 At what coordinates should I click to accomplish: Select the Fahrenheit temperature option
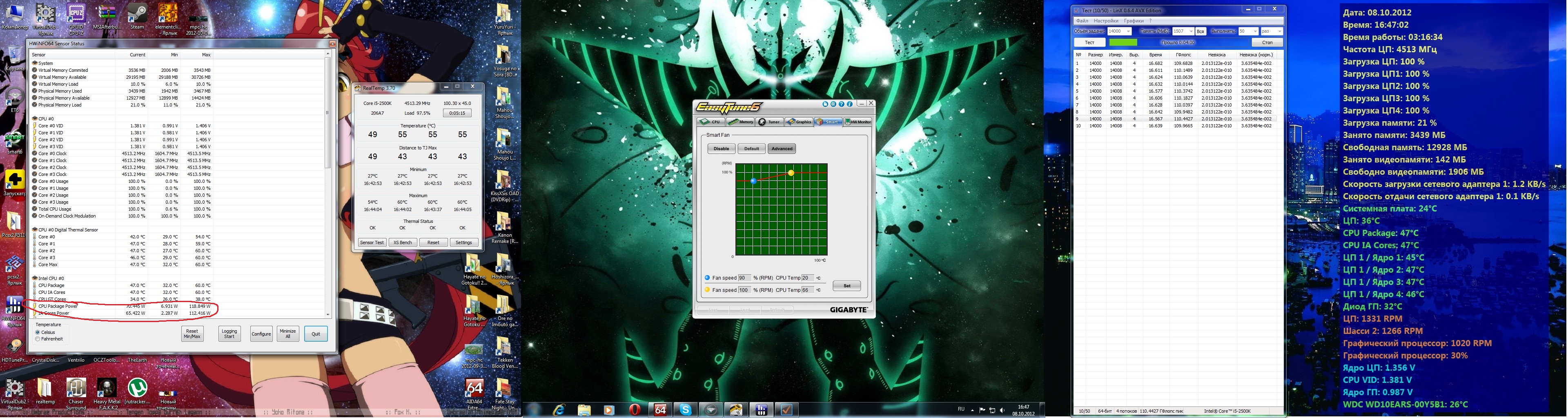(38, 339)
